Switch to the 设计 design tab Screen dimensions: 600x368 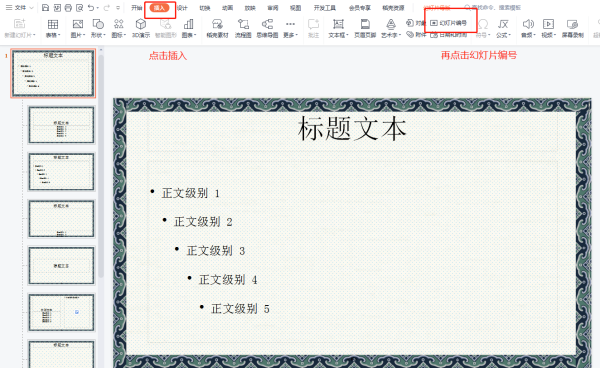pyautogui.click(x=183, y=8)
